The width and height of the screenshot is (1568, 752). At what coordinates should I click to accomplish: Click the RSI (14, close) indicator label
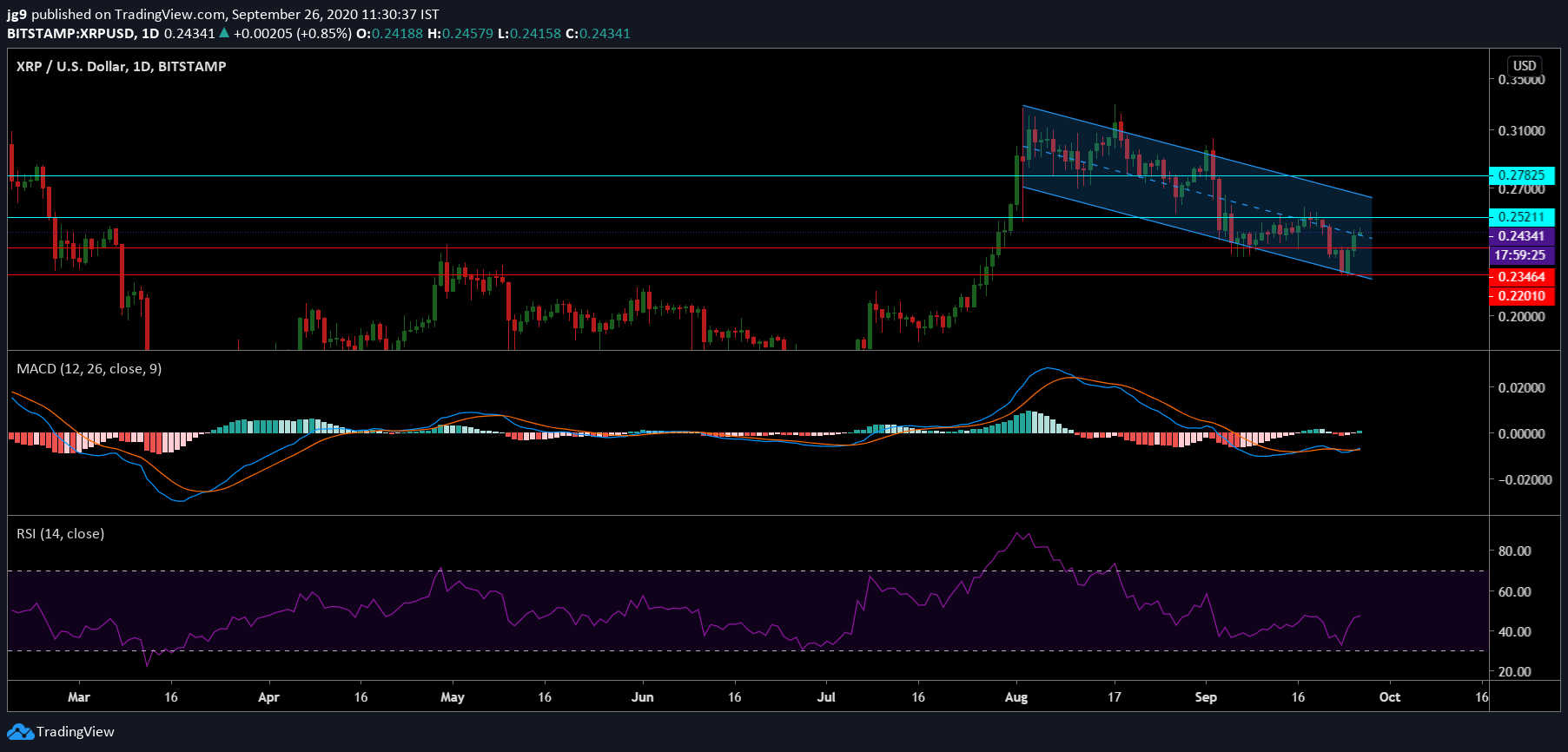(60, 534)
